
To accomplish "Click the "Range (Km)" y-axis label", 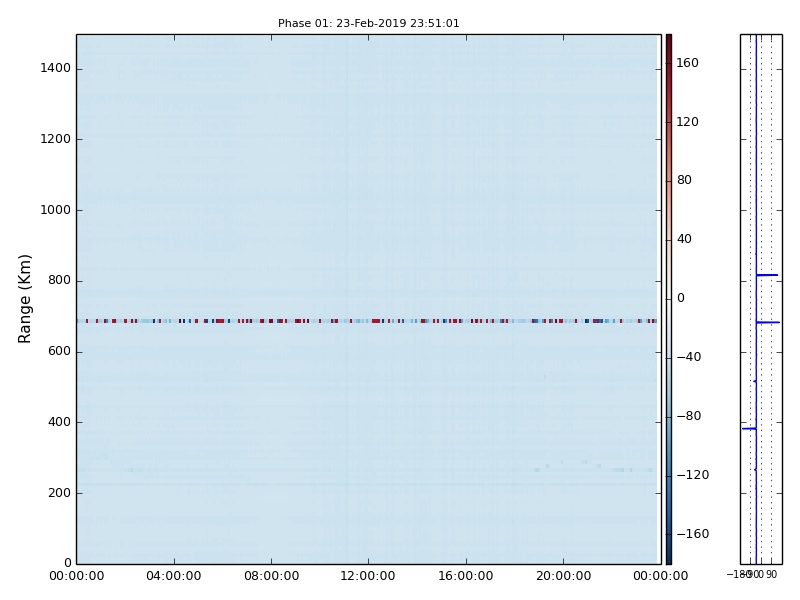I will (26, 298).
